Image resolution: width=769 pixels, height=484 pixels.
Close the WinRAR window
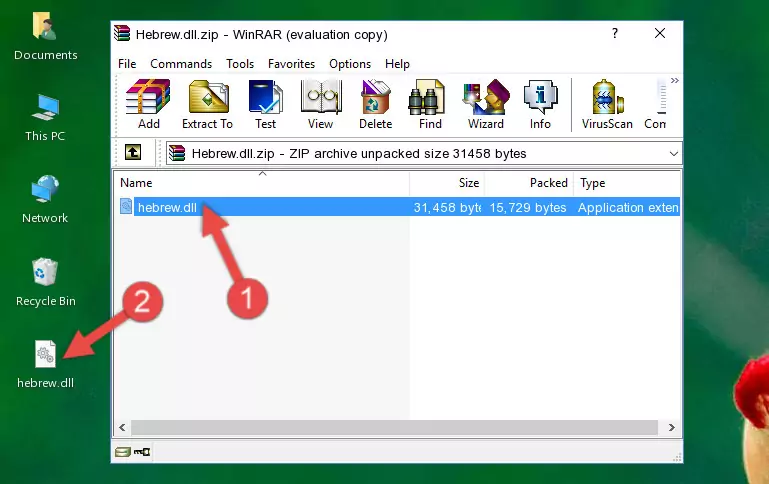660,33
